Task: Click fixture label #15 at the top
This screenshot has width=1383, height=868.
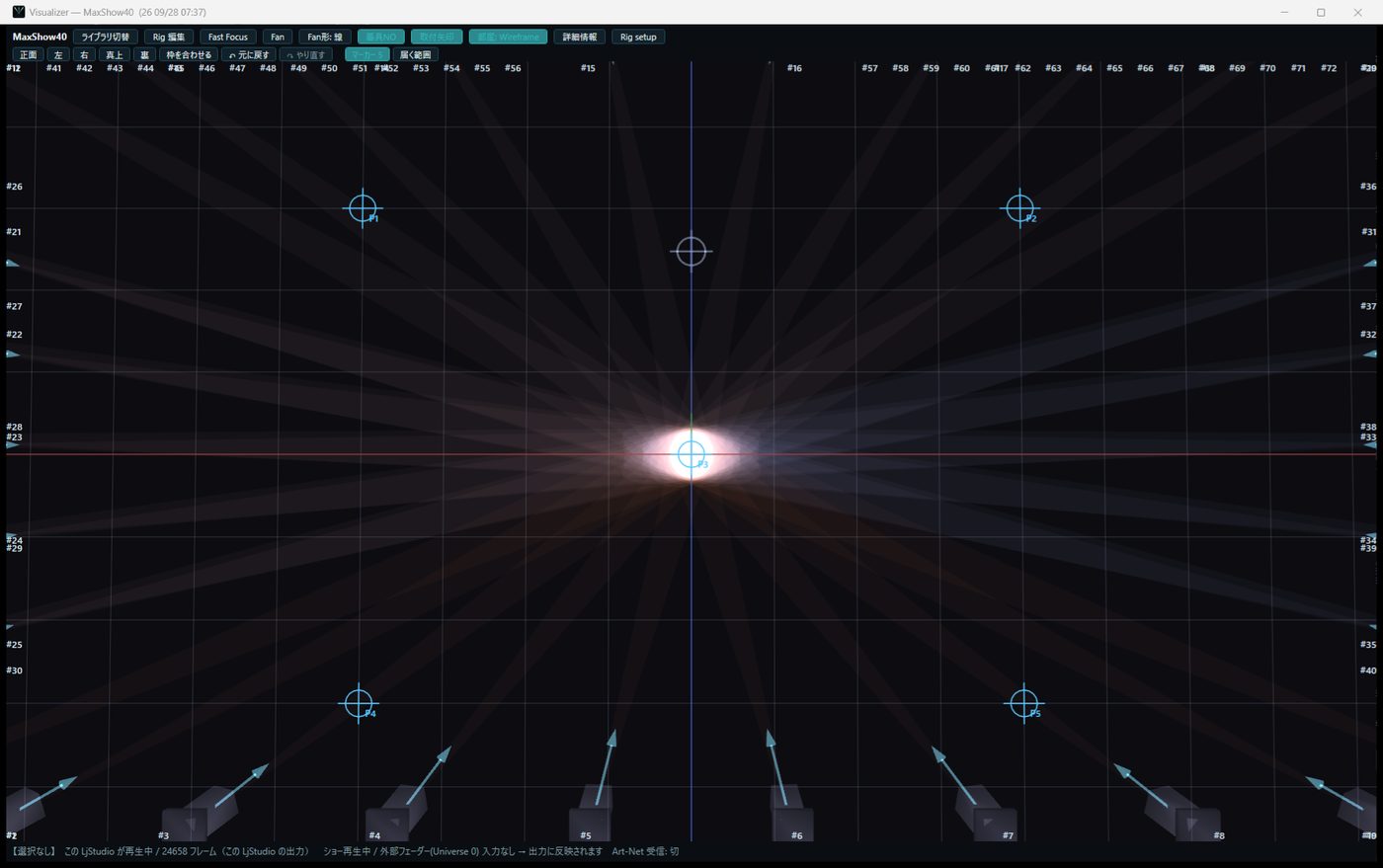Action: point(588,68)
